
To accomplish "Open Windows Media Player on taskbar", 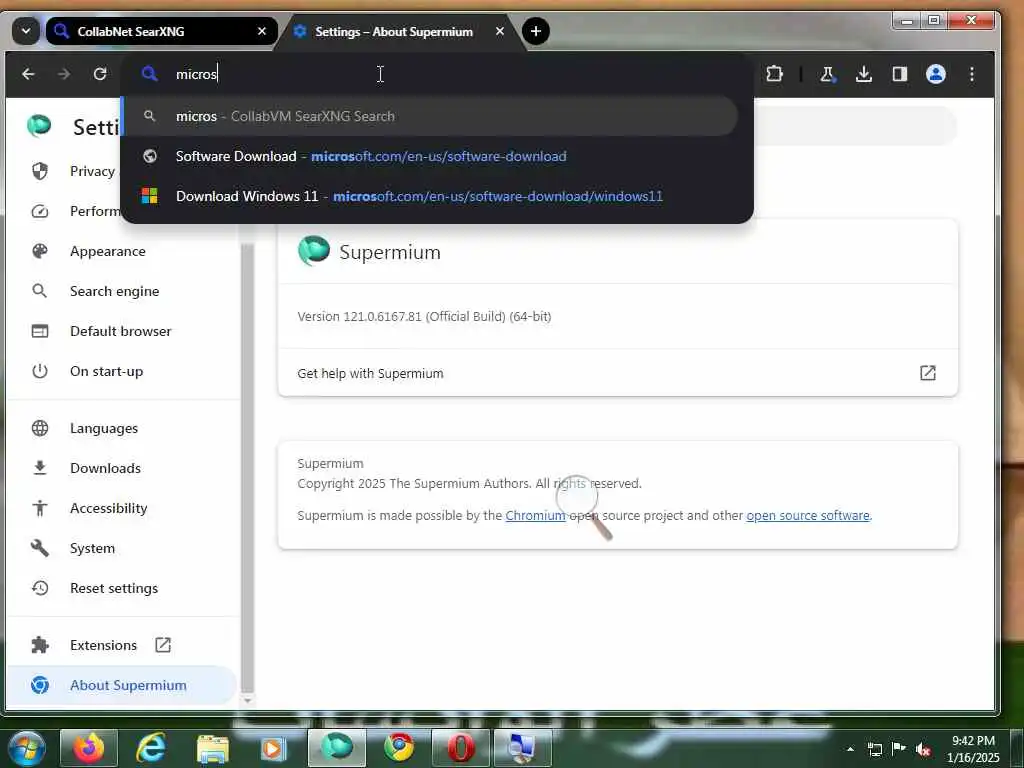I will (274, 748).
